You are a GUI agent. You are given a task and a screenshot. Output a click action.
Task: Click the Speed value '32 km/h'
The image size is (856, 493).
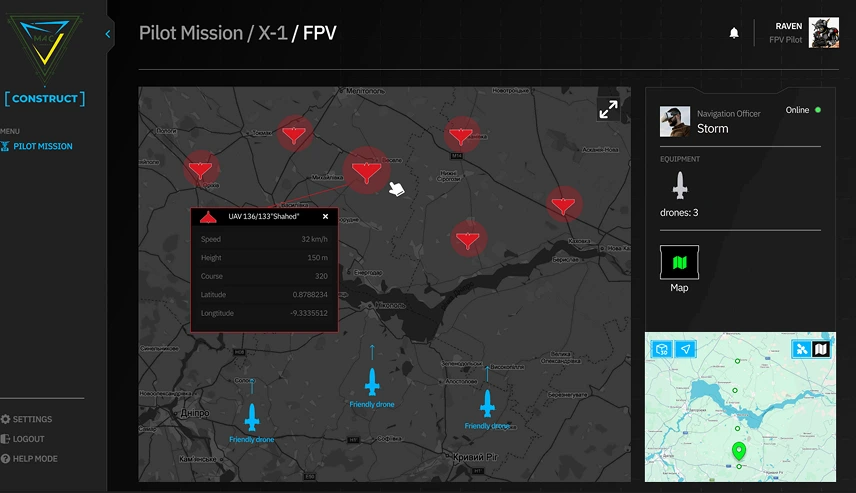point(314,239)
